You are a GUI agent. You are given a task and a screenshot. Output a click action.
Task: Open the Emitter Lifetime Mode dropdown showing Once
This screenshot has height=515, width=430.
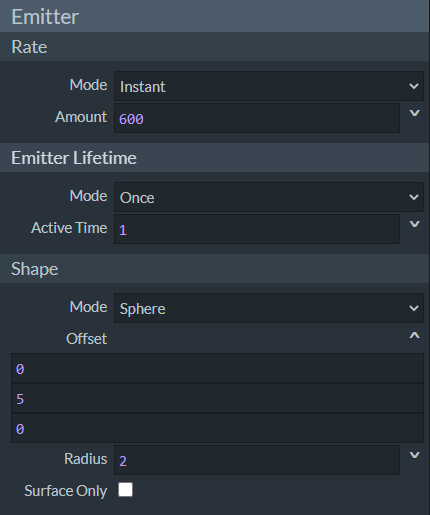pyautogui.click(x=269, y=197)
